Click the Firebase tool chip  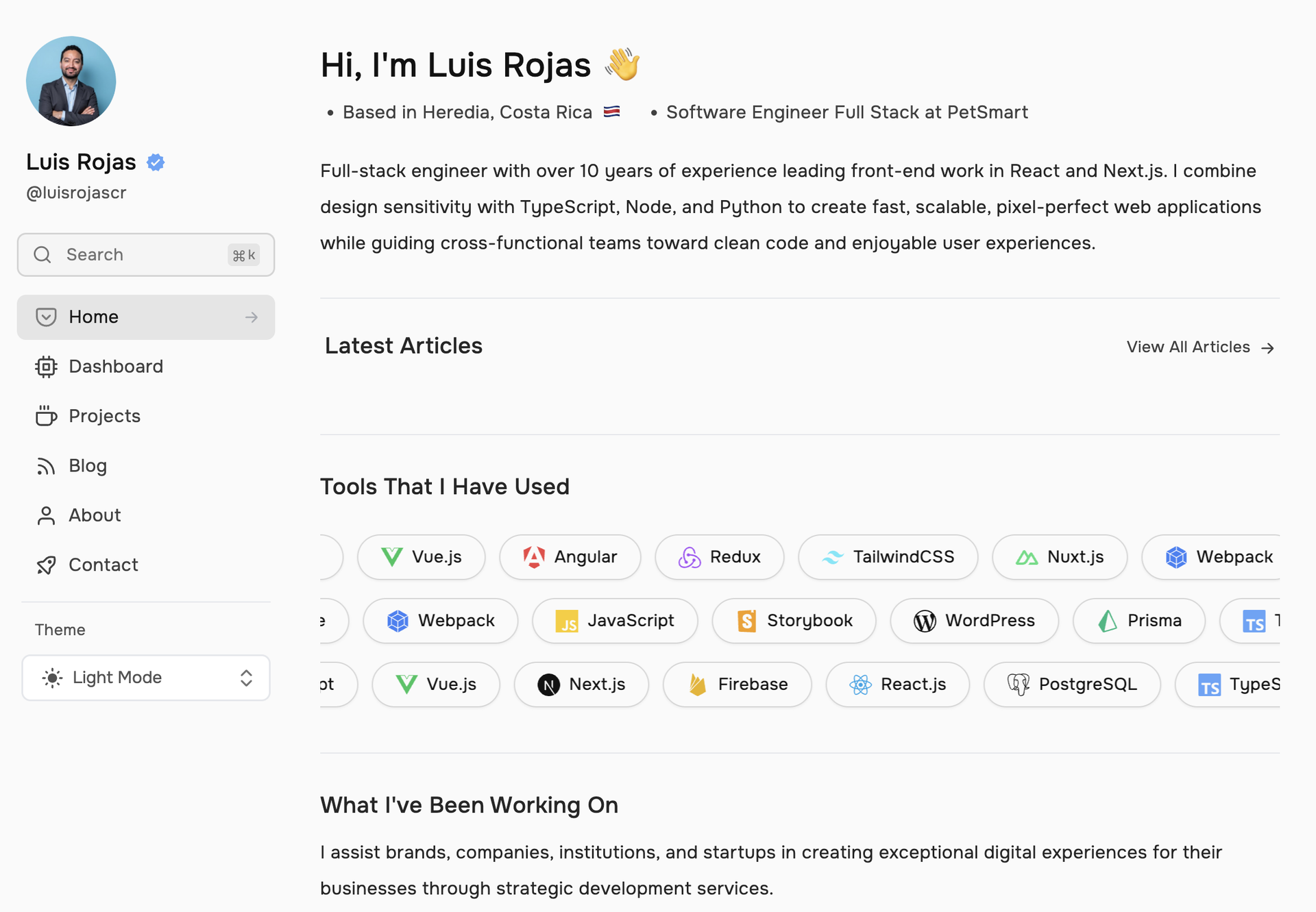(x=738, y=685)
